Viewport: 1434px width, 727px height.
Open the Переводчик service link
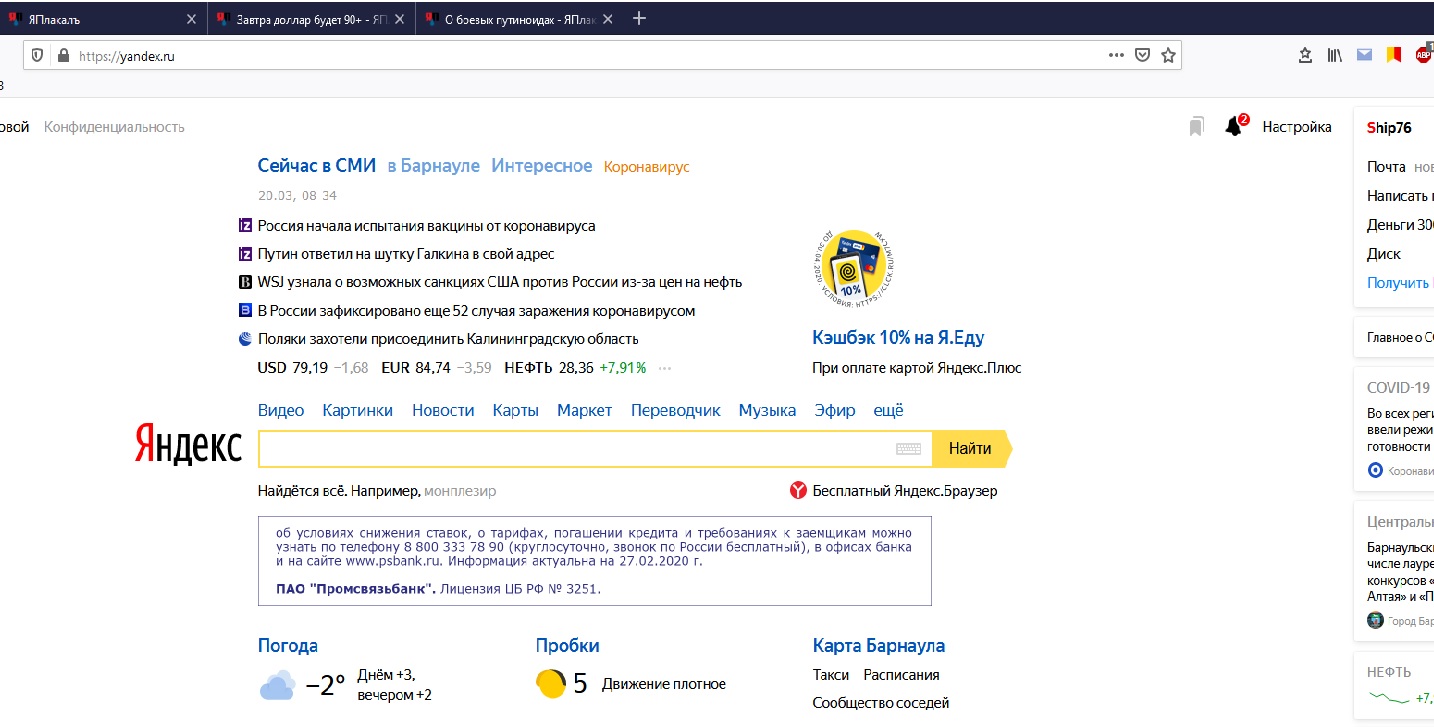(x=676, y=410)
